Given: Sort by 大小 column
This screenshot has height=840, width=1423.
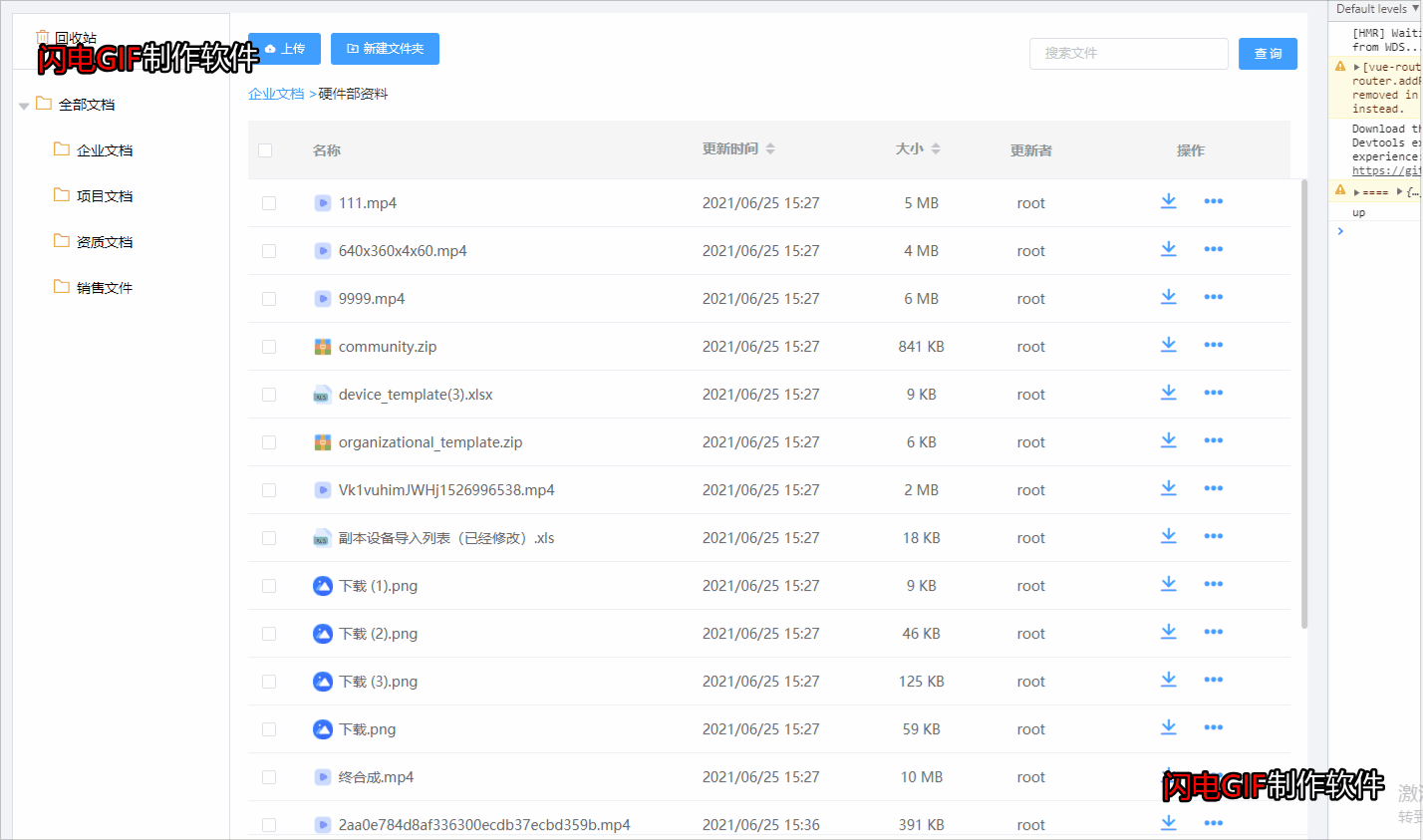Looking at the screenshot, I should click(x=936, y=149).
